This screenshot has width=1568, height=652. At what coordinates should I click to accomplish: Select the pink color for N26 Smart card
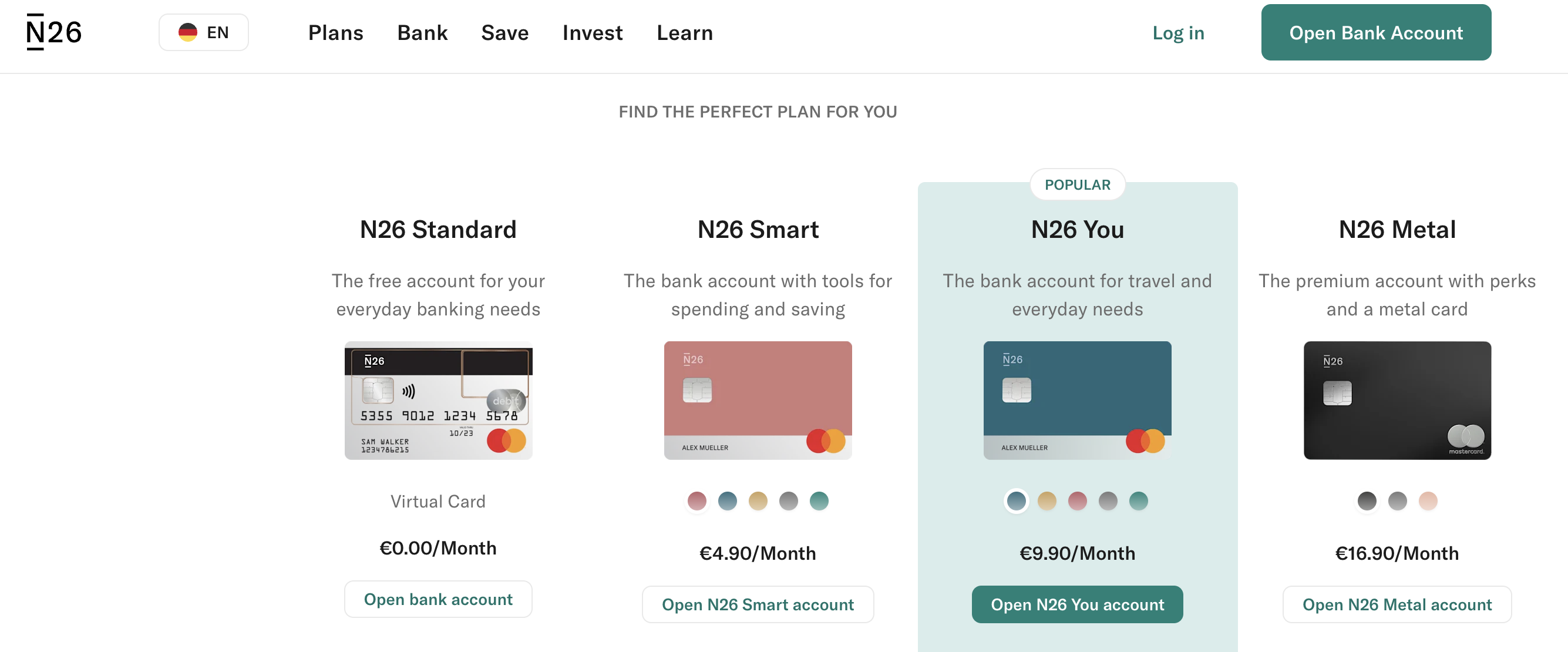coord(697,501)
